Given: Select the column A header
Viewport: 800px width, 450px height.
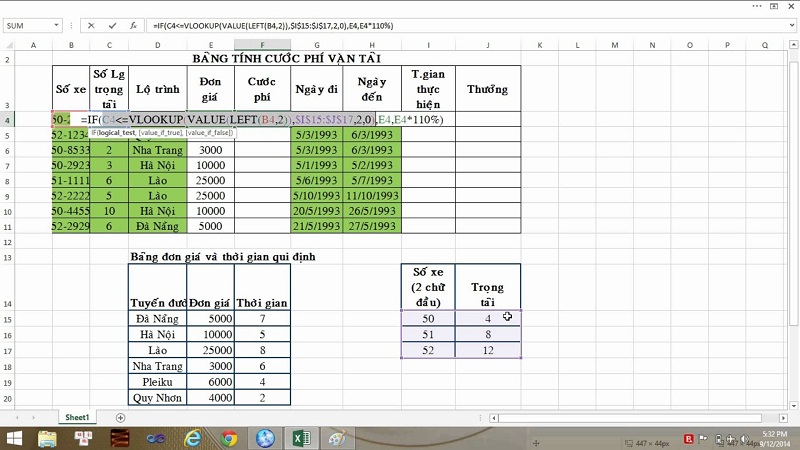Looking at the screenshot, I should (x=33, y=45).
